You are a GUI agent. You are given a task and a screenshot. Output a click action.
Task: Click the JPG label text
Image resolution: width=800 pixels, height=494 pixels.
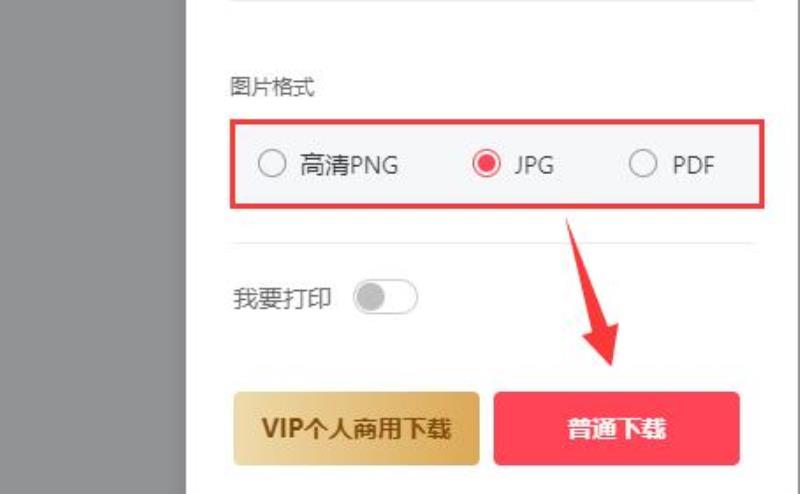coord(534,165)
